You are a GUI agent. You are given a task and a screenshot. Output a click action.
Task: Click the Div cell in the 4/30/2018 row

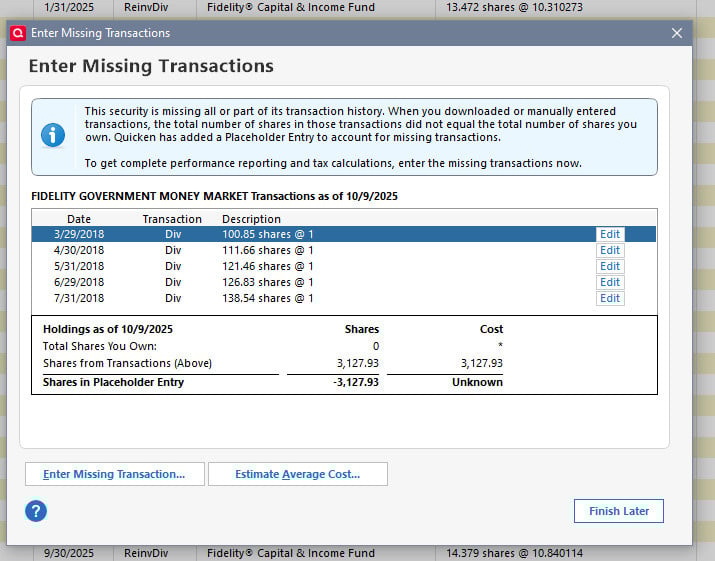(173, 250)
